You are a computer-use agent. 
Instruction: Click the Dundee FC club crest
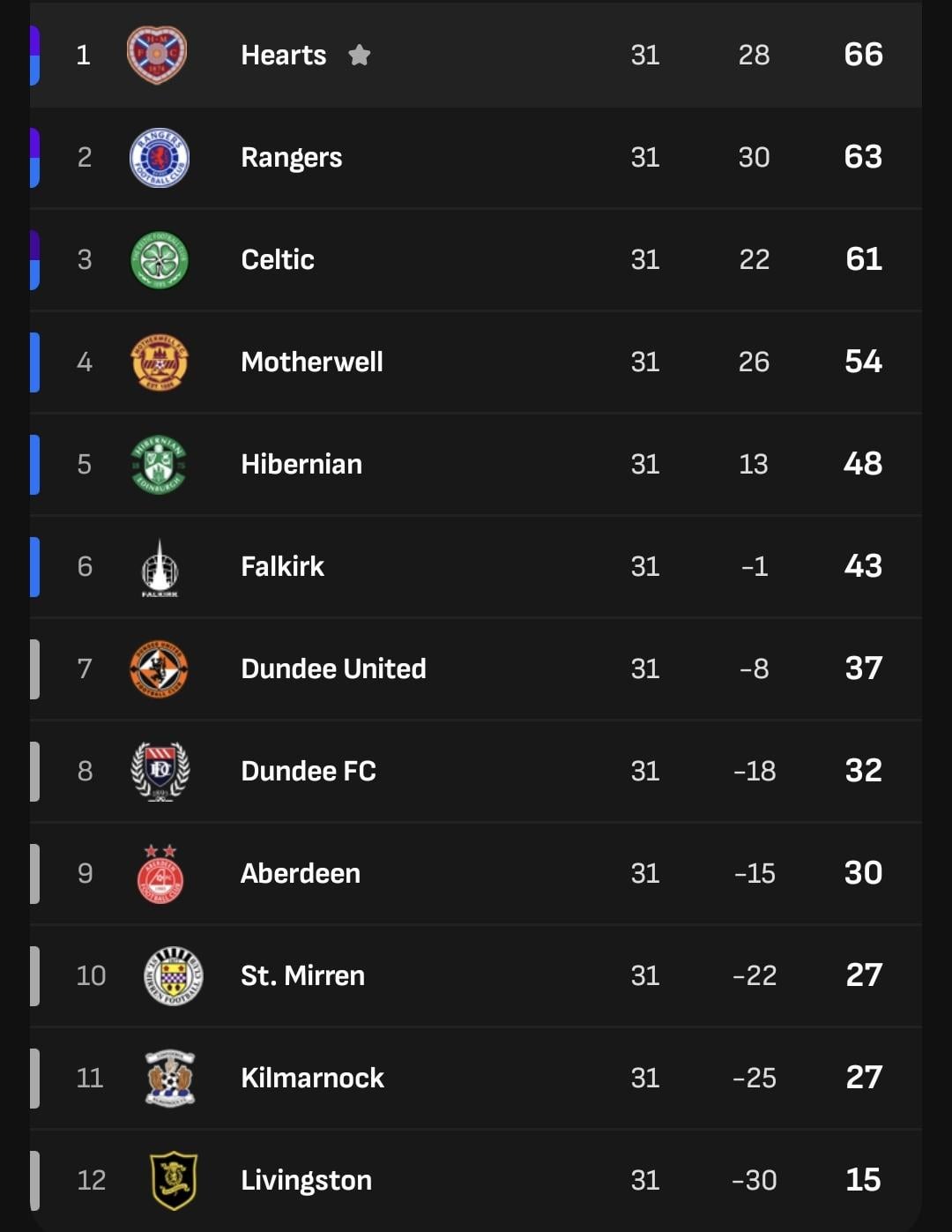click(160, 772)
